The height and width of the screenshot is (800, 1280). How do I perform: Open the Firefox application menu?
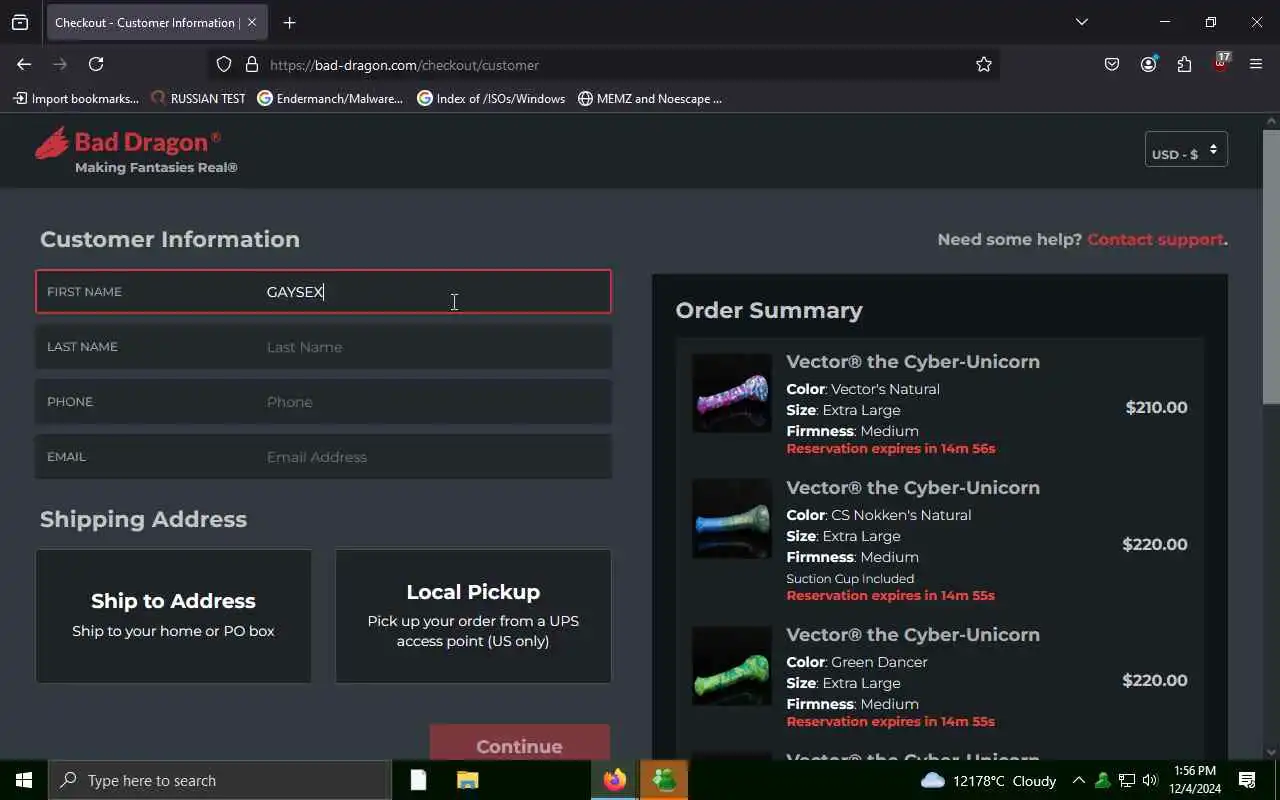point(1256,64)
